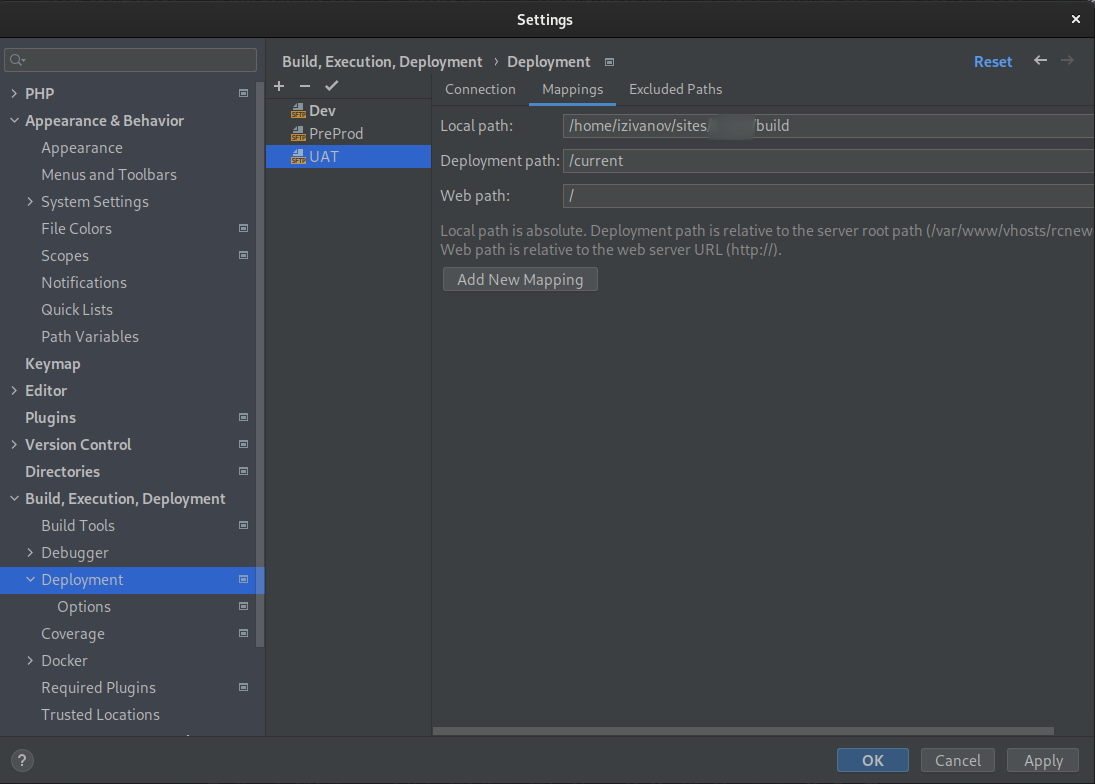Confirm settings with OK button

point(872,760)
